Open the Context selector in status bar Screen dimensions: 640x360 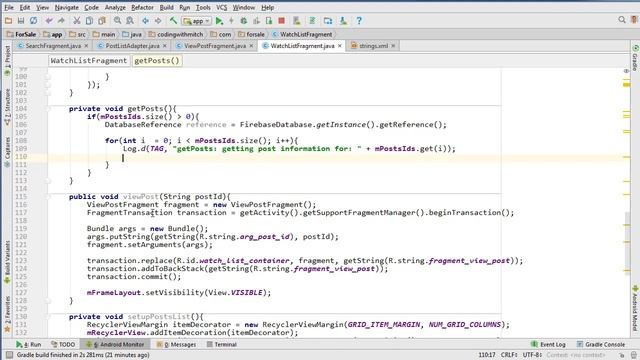click(x=576, y=355)
